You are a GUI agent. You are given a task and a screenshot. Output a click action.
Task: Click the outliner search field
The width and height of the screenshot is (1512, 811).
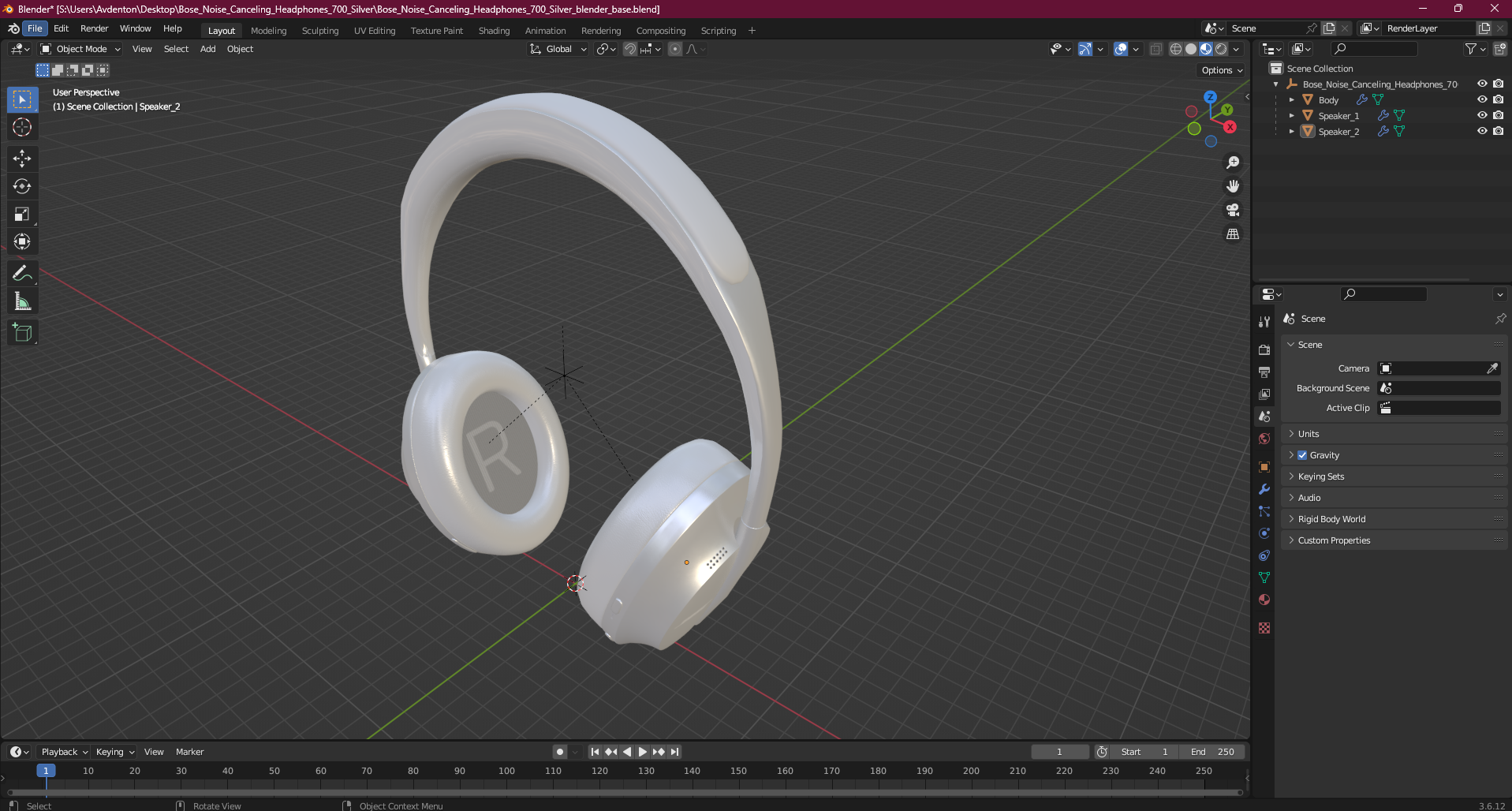1374,49
